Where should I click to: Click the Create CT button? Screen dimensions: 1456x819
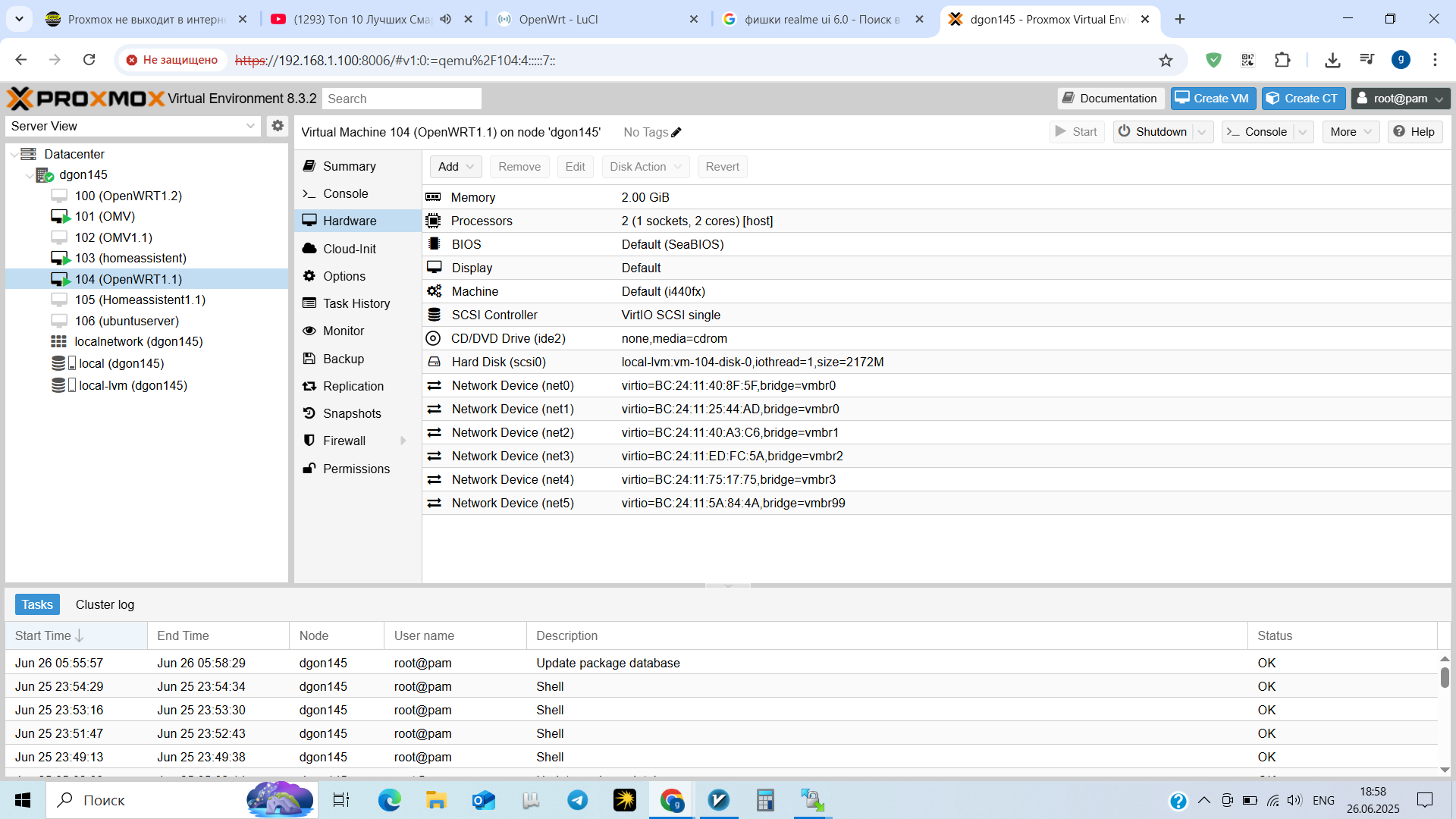[1304, 99]
